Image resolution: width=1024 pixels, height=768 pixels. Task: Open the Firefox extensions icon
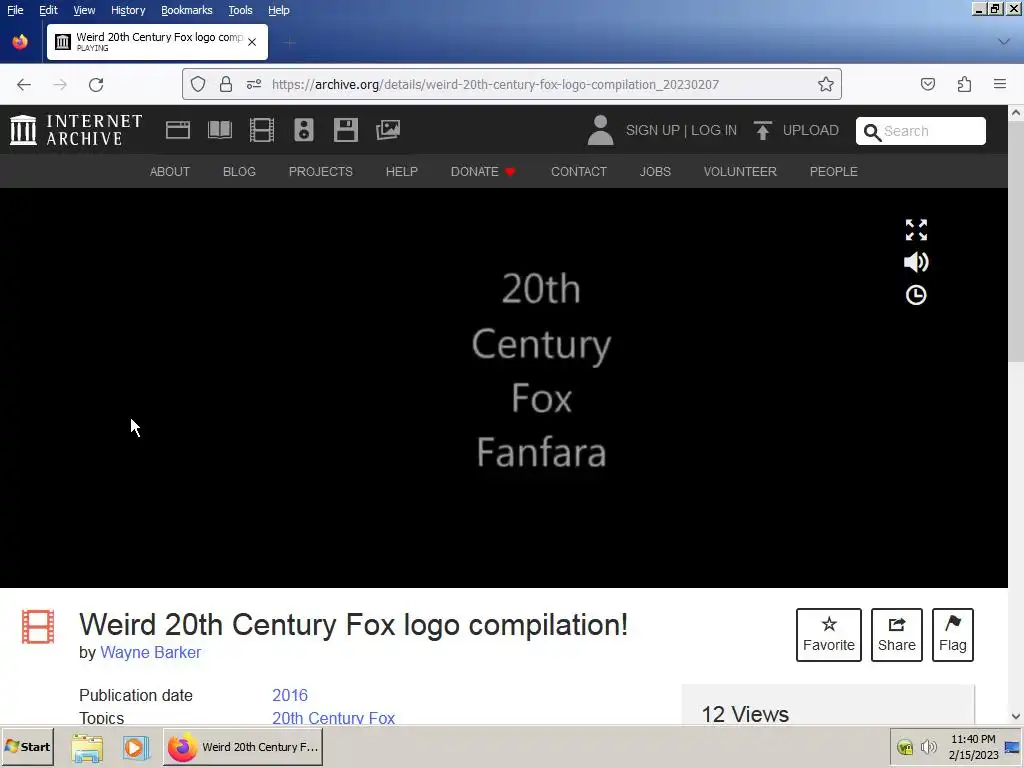coord(964,84)
